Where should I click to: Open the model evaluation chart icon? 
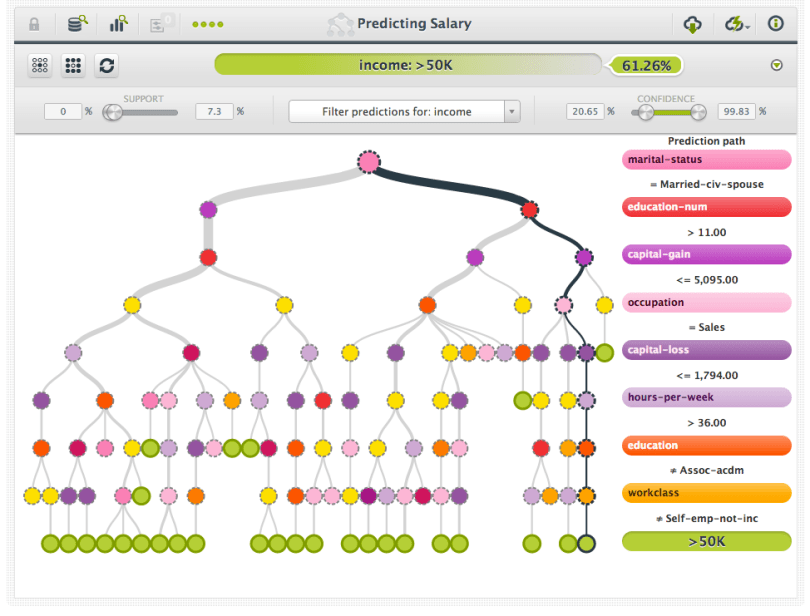click(x=119, y=24)
